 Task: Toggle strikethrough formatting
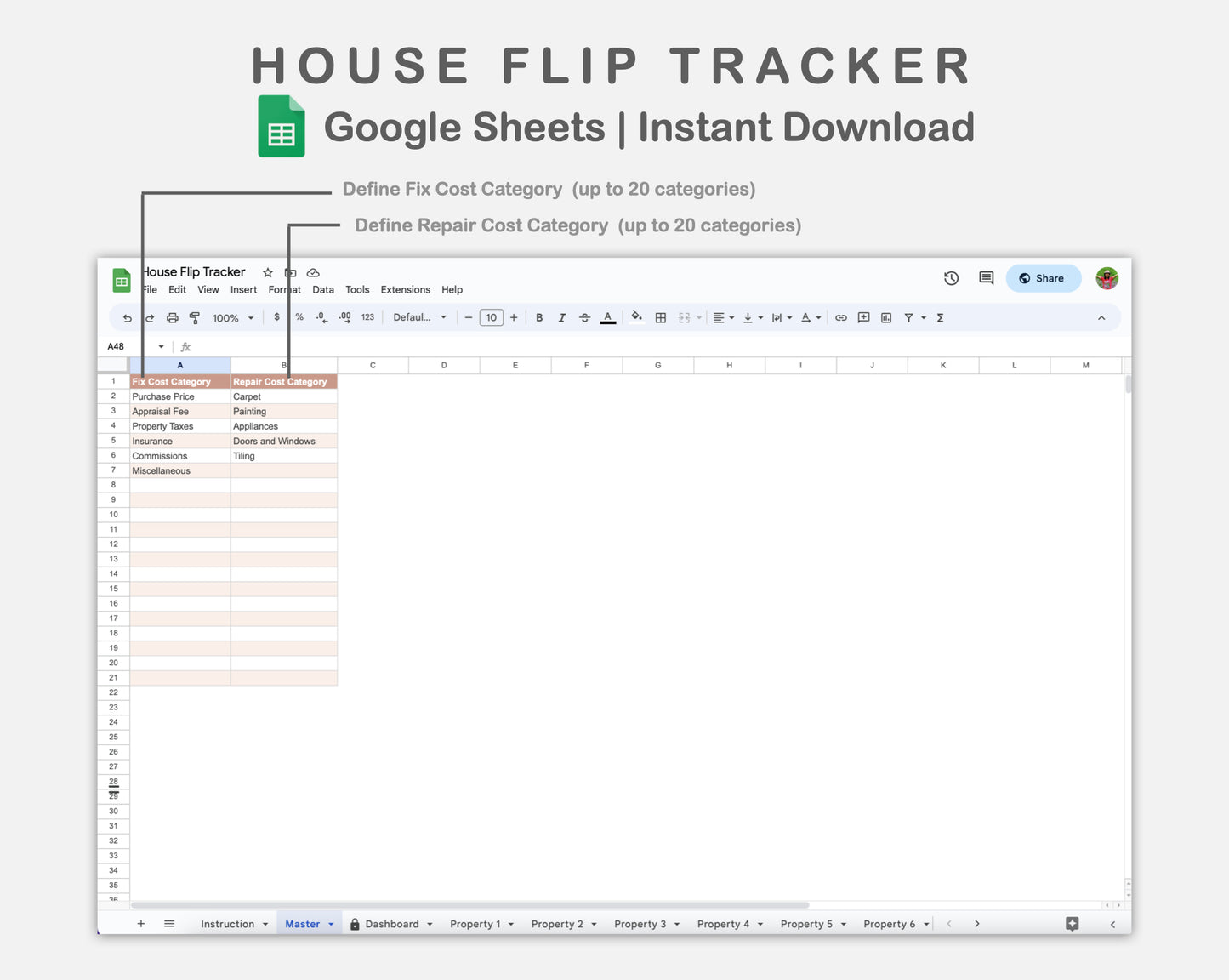point(585,317)
